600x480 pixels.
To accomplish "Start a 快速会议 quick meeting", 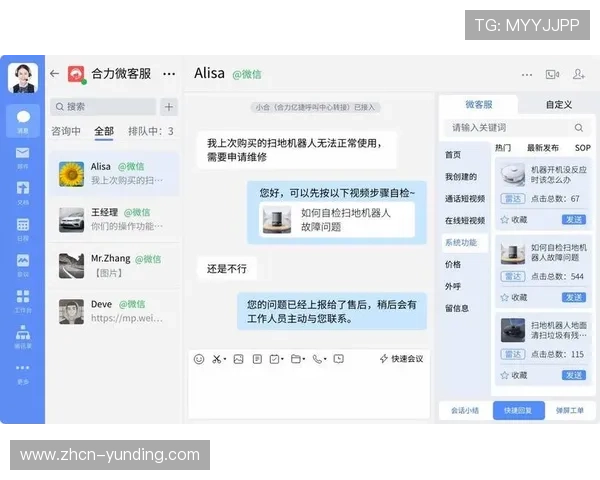I will point(401,359).
